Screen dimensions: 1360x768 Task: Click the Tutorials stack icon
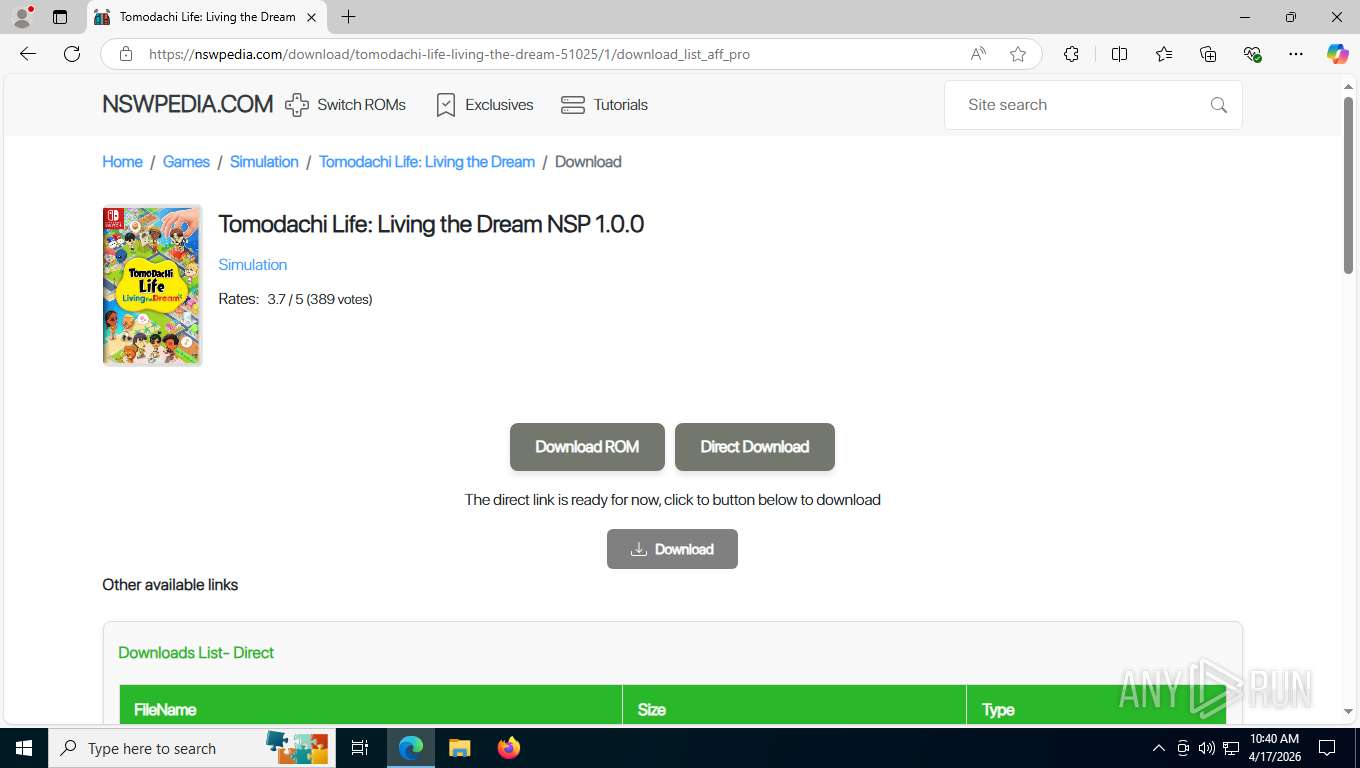573,105
